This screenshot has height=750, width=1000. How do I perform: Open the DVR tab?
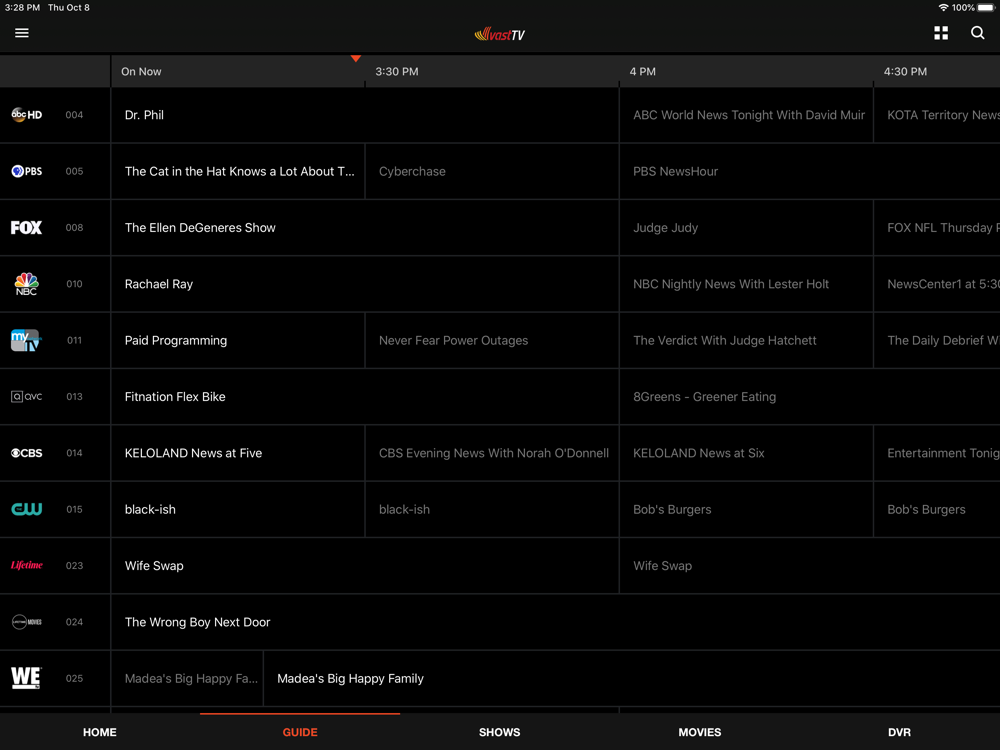[899, 732]
